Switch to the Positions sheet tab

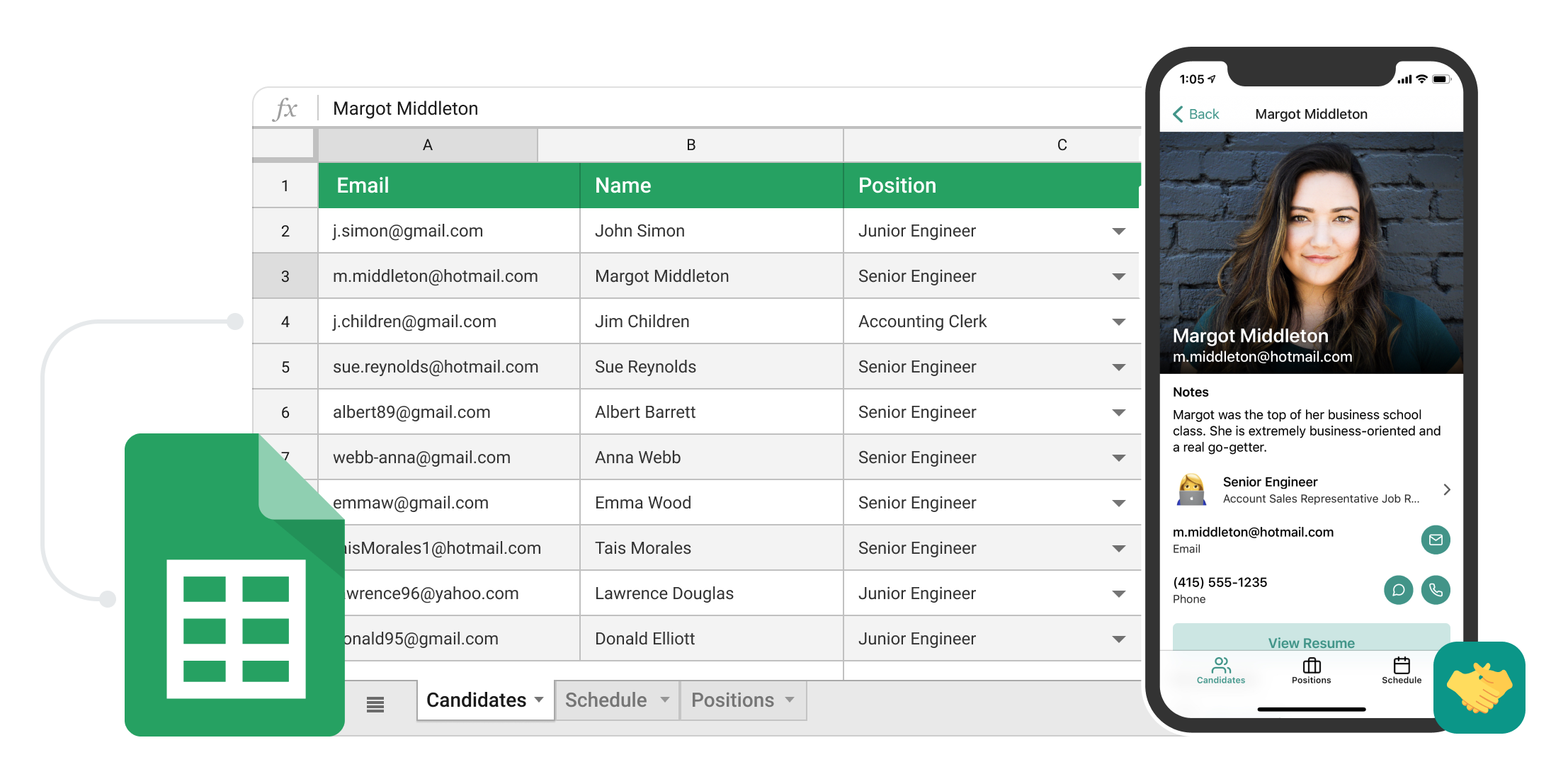pos(732,700)
